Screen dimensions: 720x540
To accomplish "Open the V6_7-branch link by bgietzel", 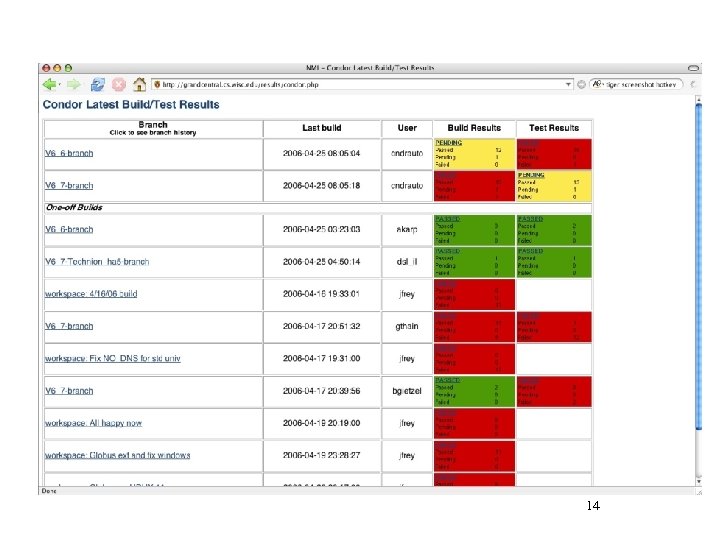I will click(69, 391).
